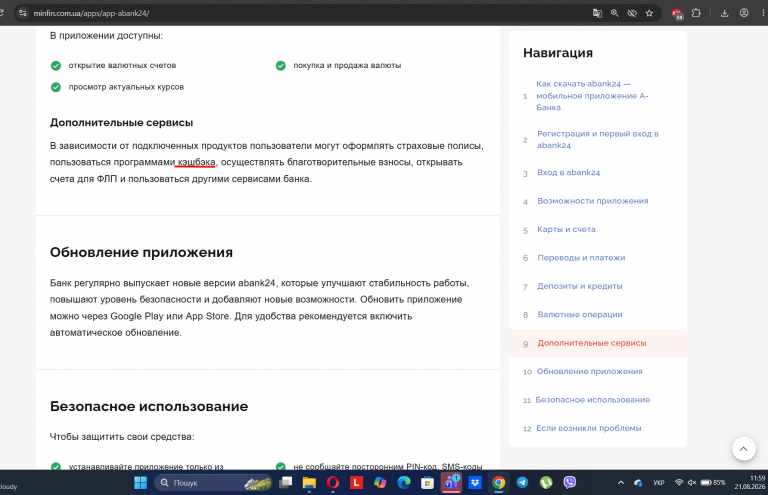
Task: Open the page zoom indicator icon
Action: click(614, 13)
